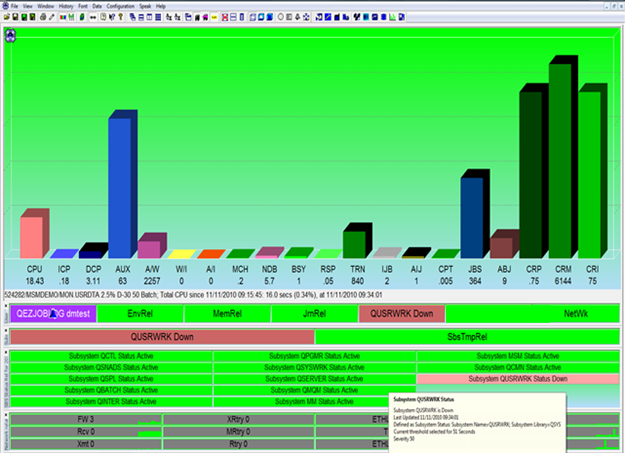Open the Speak menu
This screenshot has width=625, height=453.
(x=146, y=5)
